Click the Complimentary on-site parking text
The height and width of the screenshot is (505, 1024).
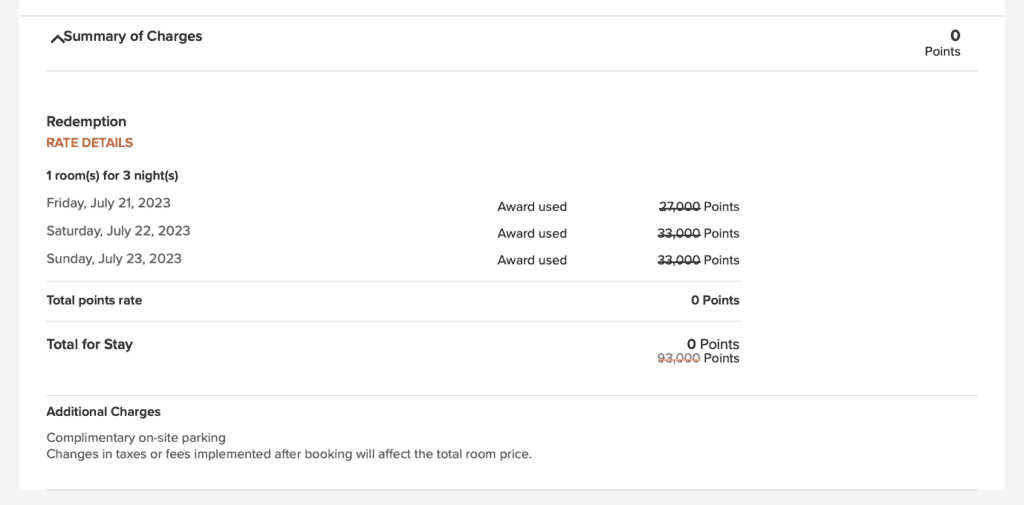pos(136,438)
